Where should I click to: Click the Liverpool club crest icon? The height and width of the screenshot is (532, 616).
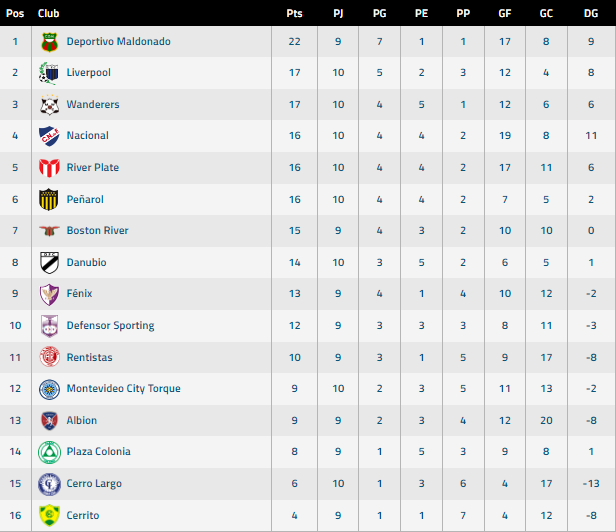coord(48,73)
